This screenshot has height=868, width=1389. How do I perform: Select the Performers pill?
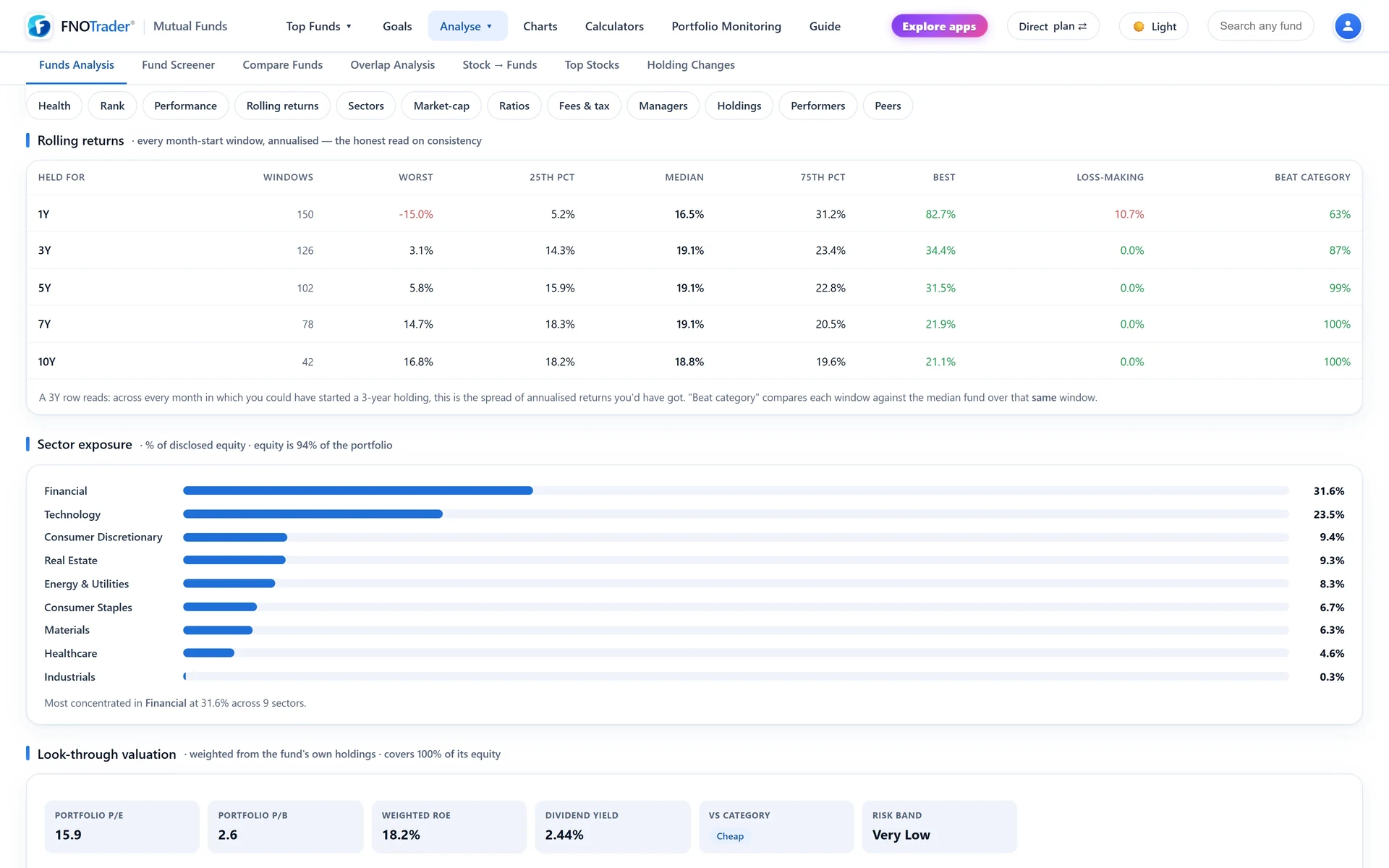(x=817, y=106)
